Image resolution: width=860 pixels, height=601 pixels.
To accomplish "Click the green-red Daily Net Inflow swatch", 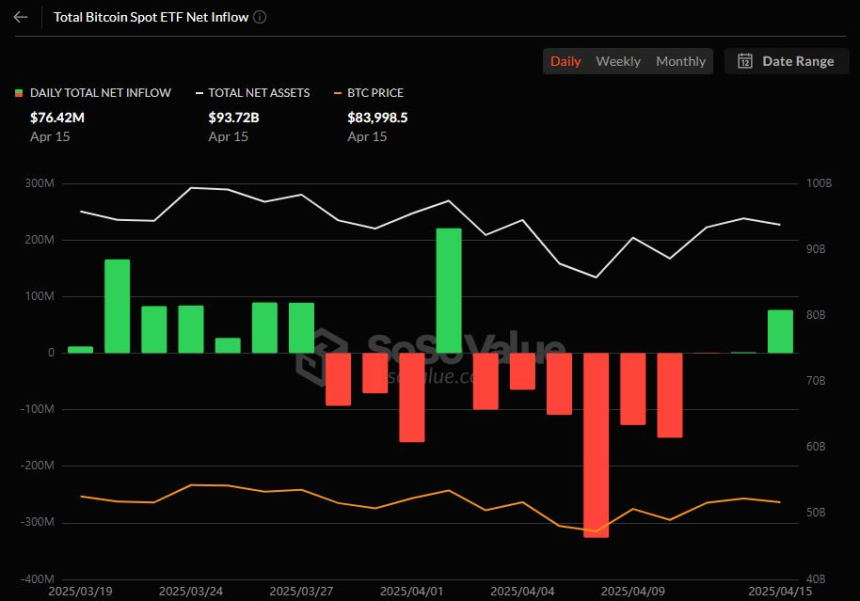I will [x=18, y=93].
